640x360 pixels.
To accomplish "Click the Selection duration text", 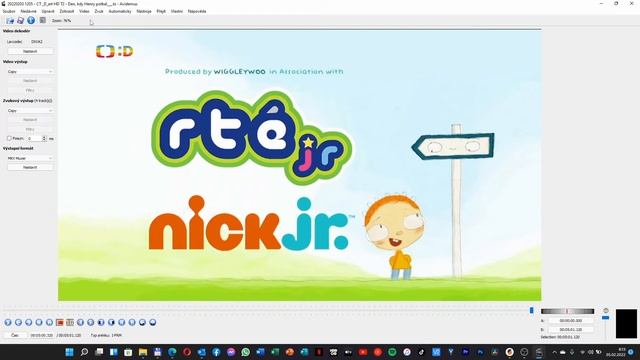I will (x=561, y=337).
